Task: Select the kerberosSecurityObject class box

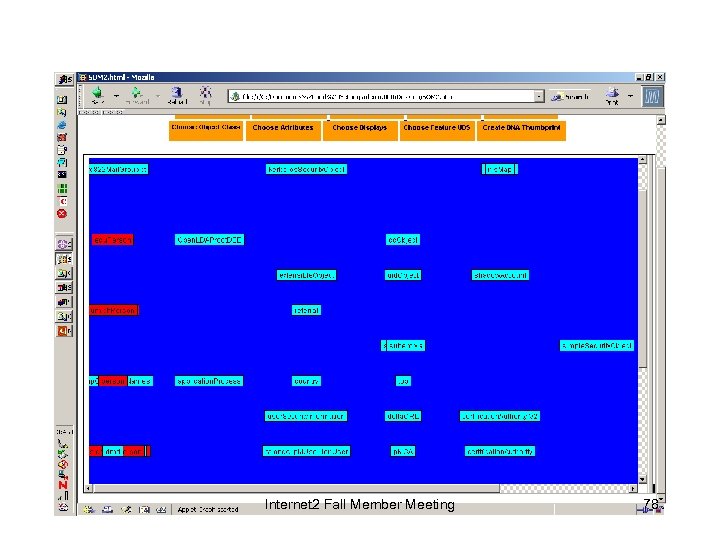Action: click(x=306, y=169)
